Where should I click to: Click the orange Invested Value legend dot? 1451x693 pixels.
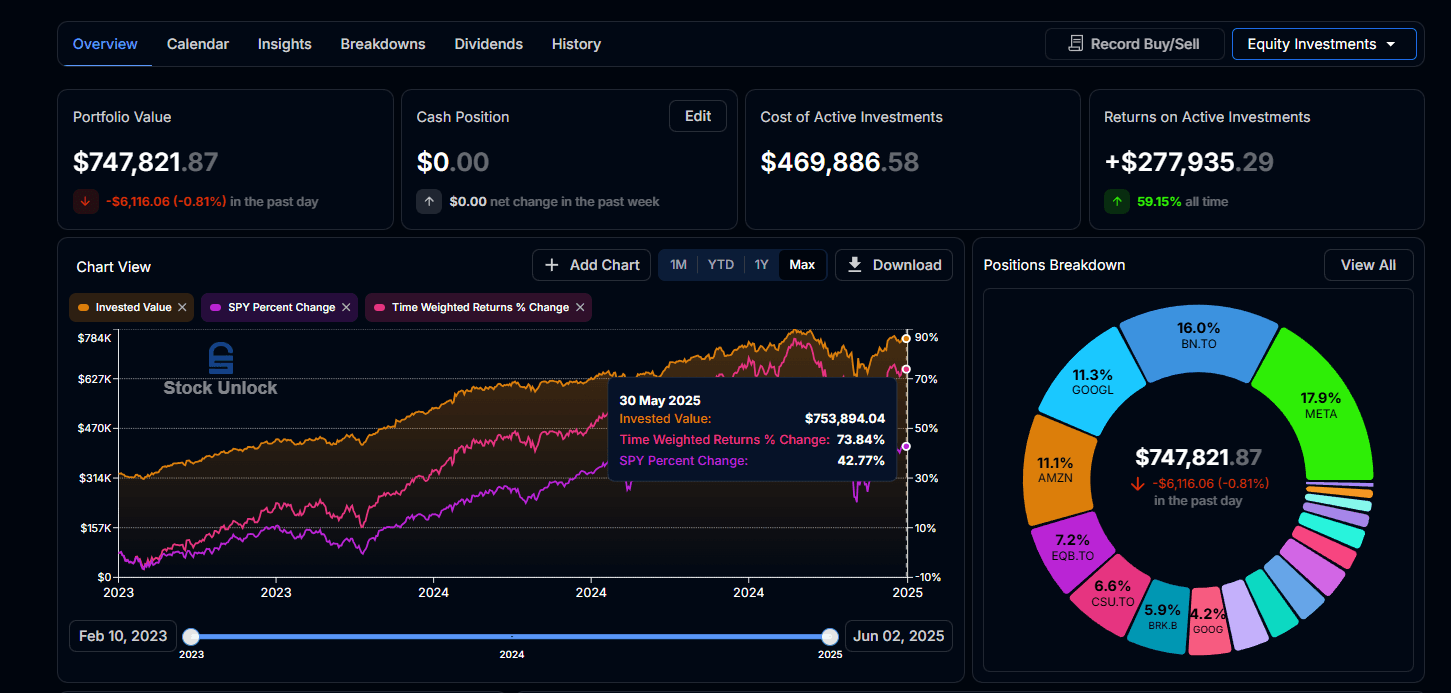83,308
